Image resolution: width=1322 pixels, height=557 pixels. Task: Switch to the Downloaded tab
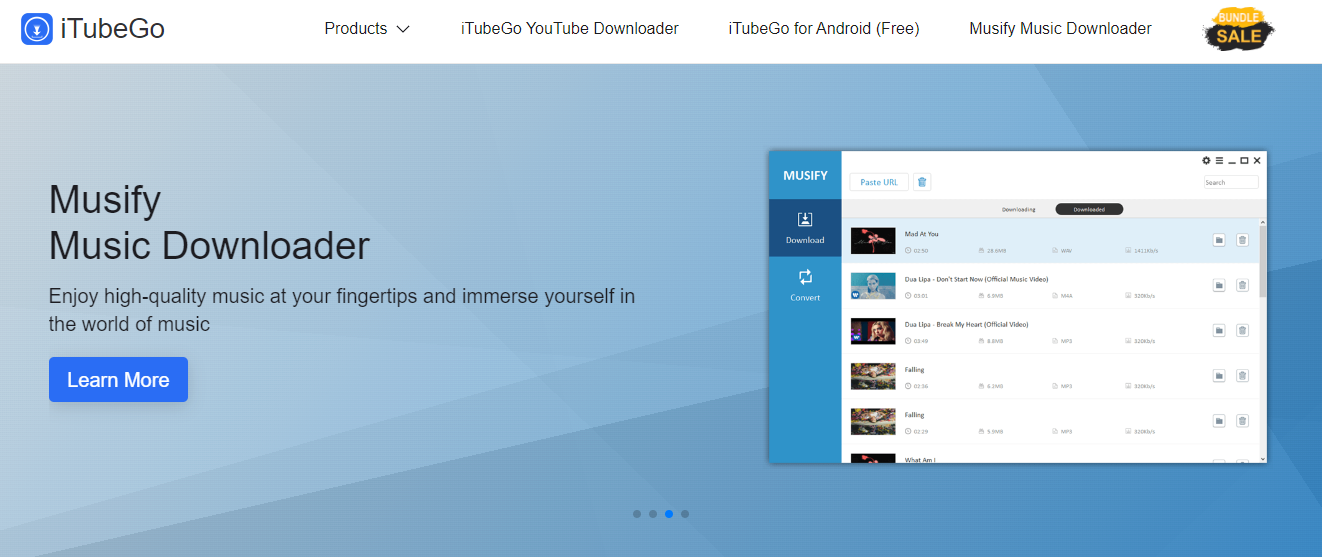1089,209
